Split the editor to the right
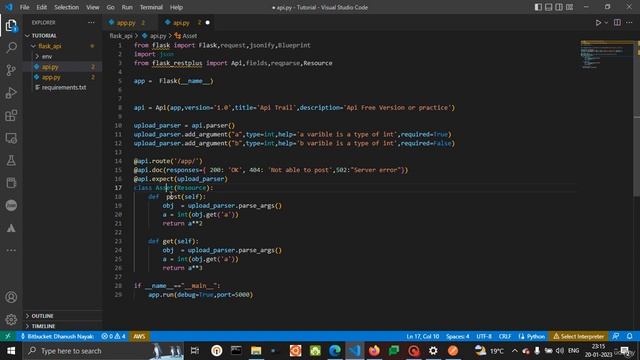The height and width of the screenshot is (360, 640). click(617, 23)
